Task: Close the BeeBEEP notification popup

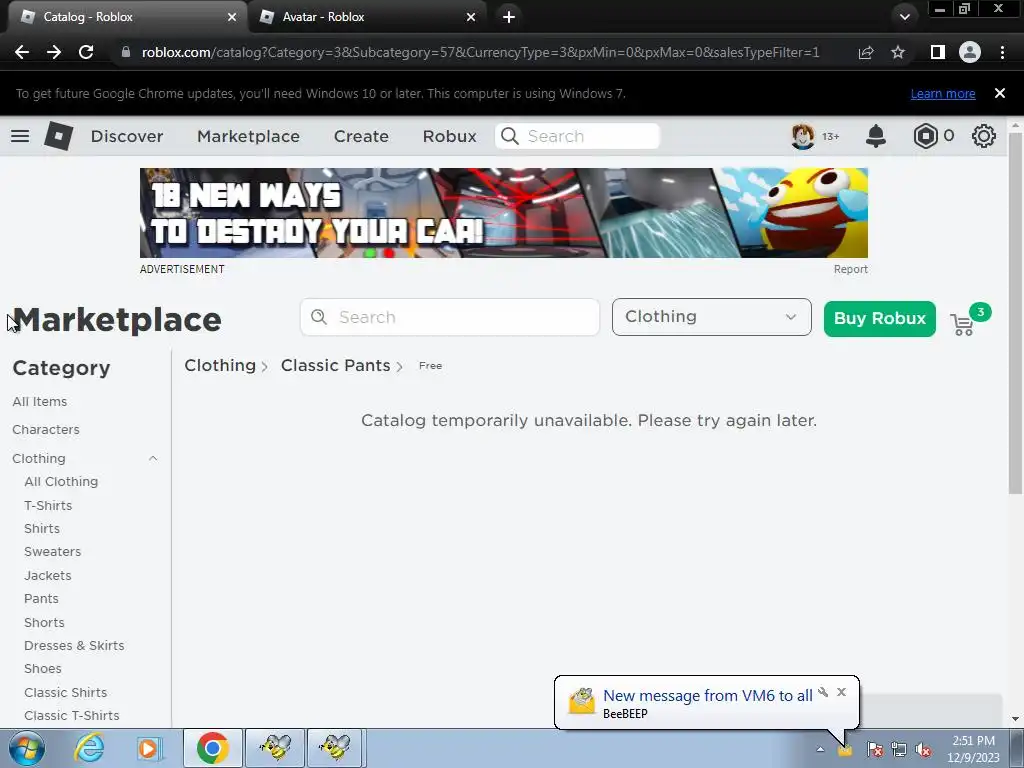Action: [841, 692]
